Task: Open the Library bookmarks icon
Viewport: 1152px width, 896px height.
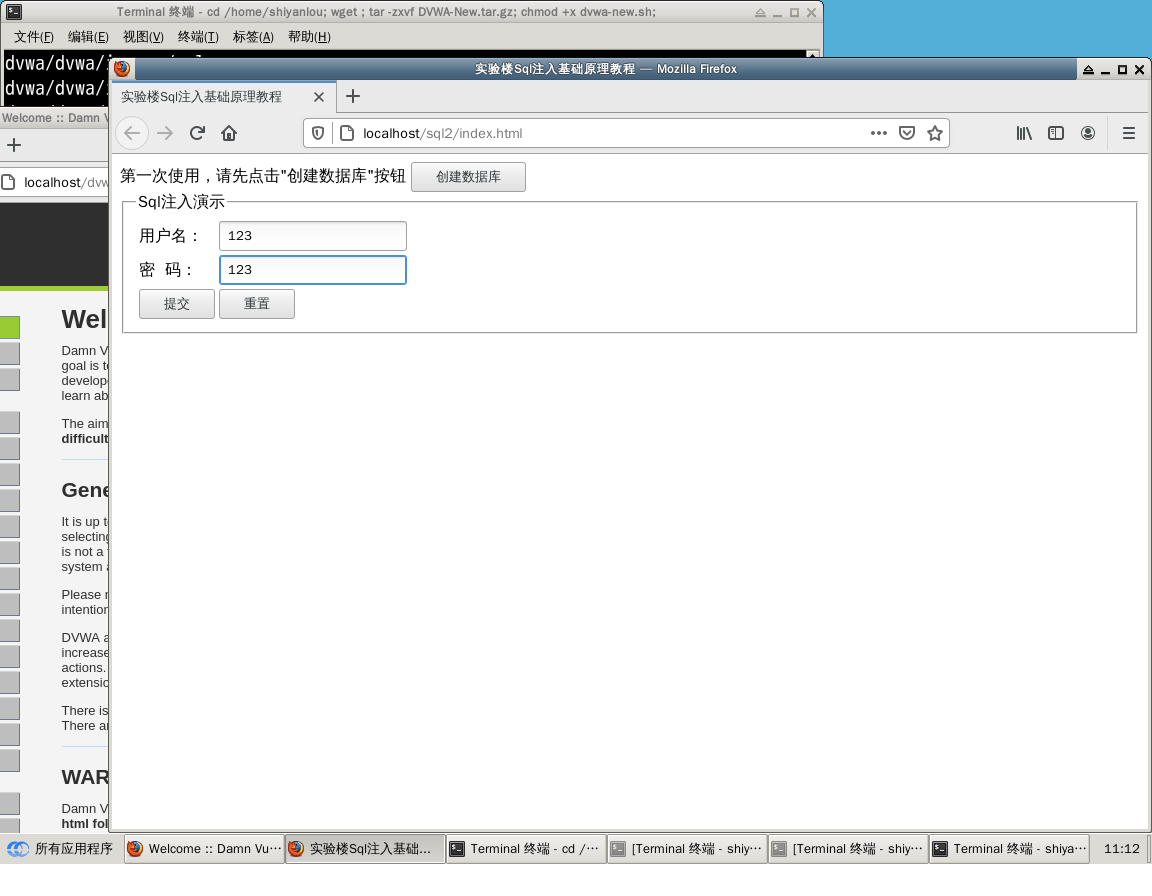Action: coord(1024,133)
